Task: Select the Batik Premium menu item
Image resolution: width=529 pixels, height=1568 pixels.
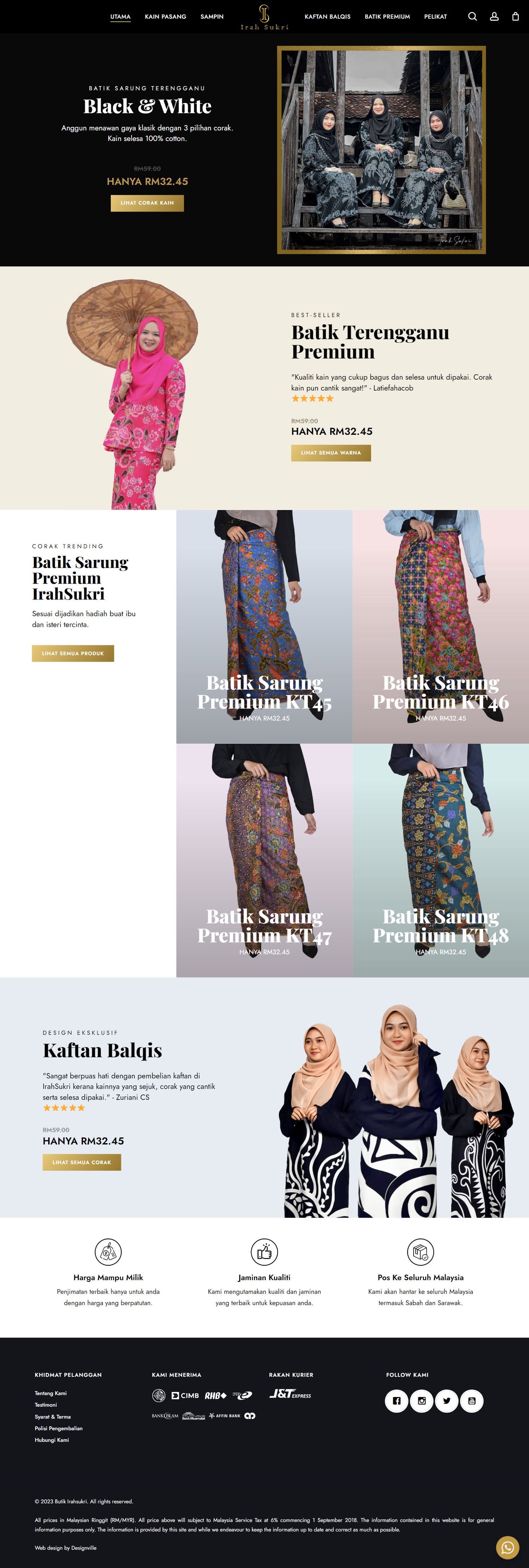Action: (x=387, y=17)
